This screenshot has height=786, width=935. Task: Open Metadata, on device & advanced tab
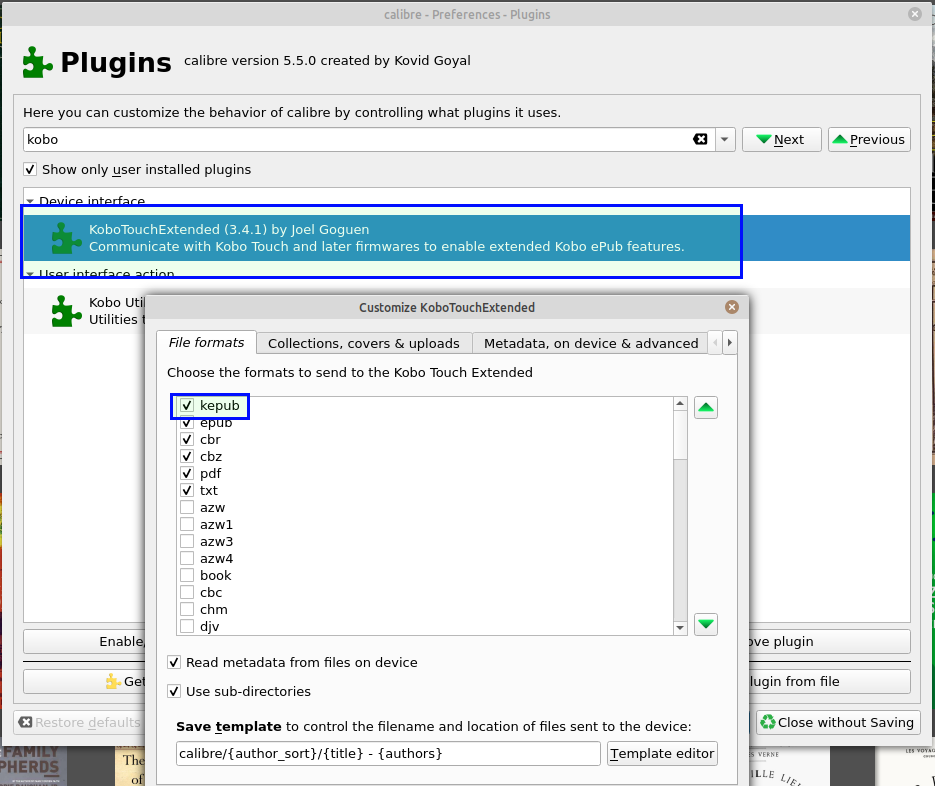point(591,344)
